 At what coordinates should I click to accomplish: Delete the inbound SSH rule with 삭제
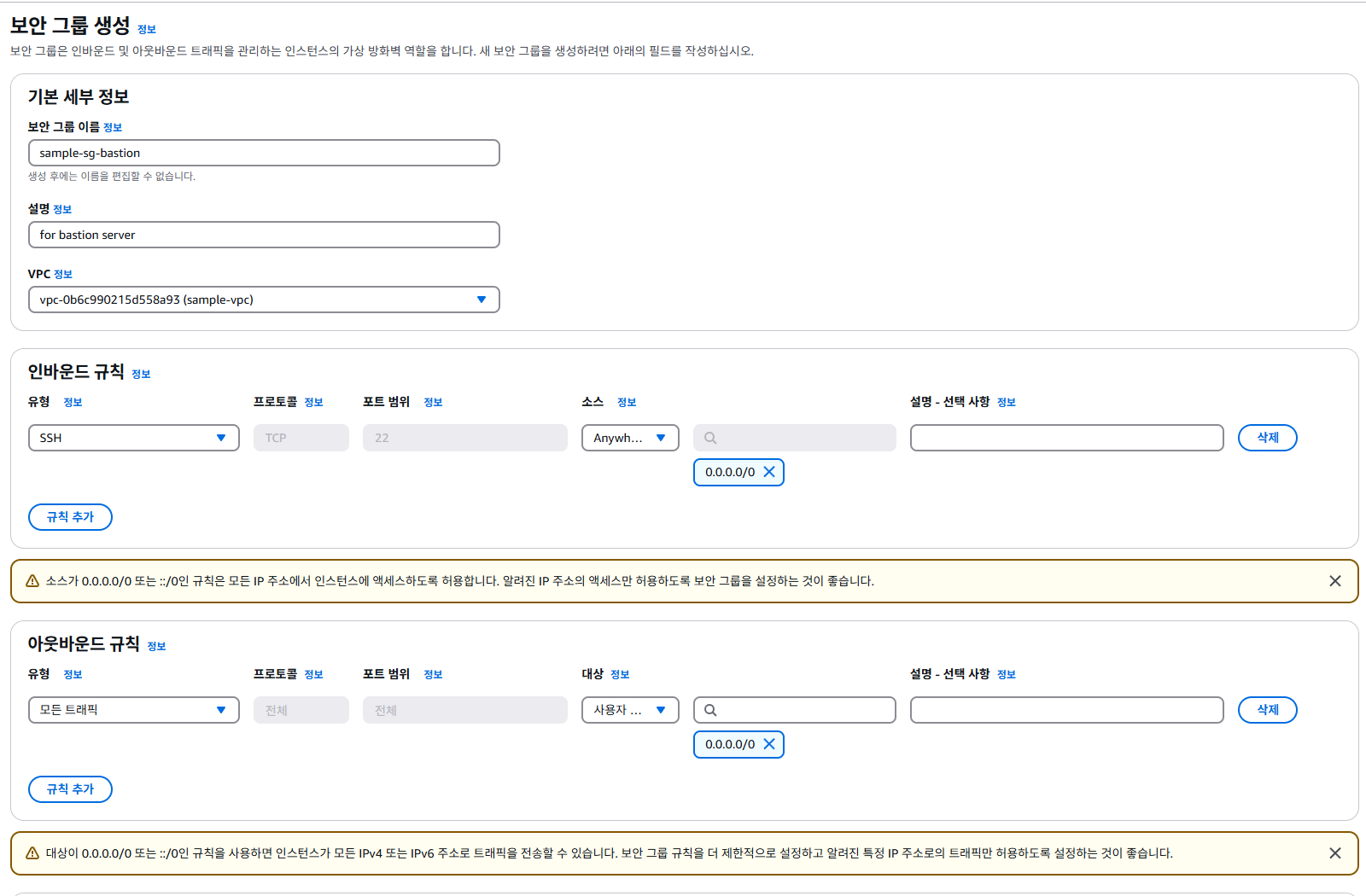(x=1267, y=438)
